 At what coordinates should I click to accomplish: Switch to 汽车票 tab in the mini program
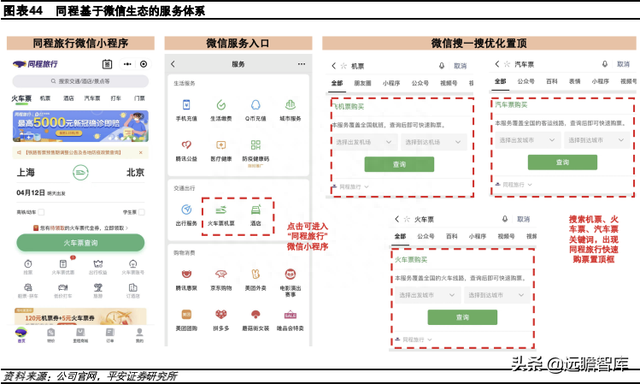[x=92, y=98]
